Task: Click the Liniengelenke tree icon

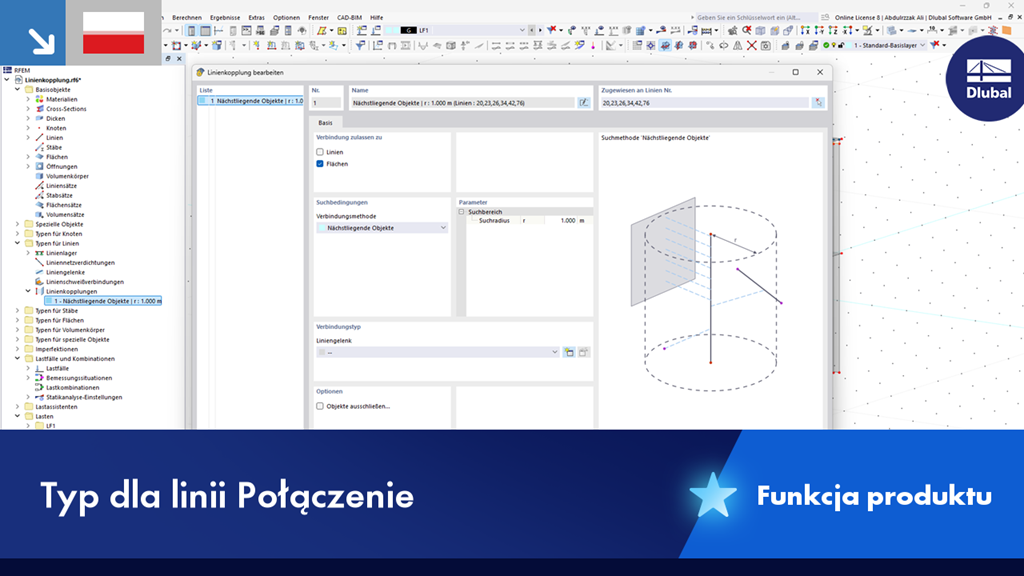Action: tap(39, 272)
